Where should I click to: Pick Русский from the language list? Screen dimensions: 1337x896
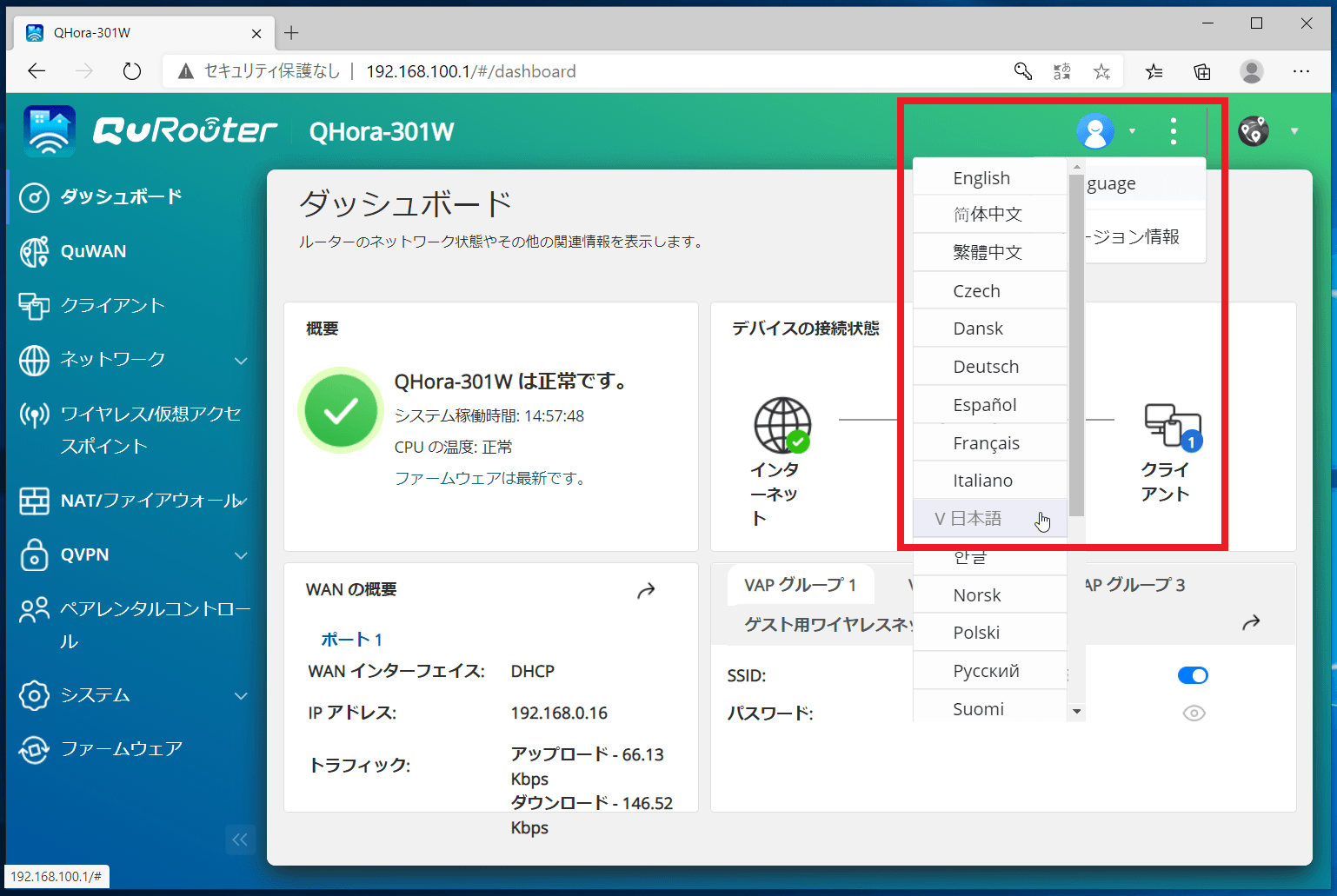990,671
